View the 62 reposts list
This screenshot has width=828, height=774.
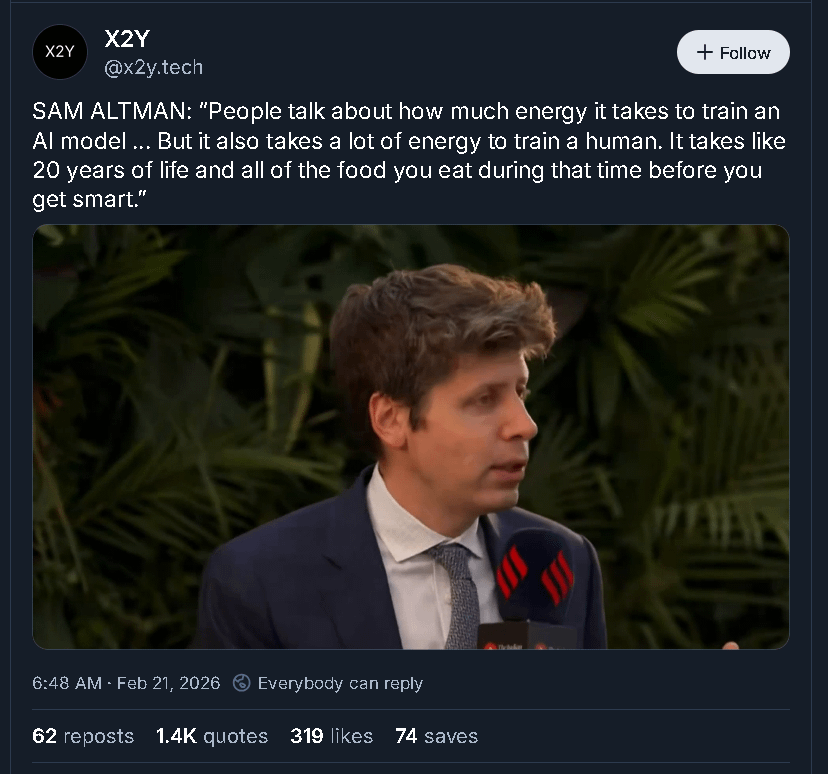[83, 736]
